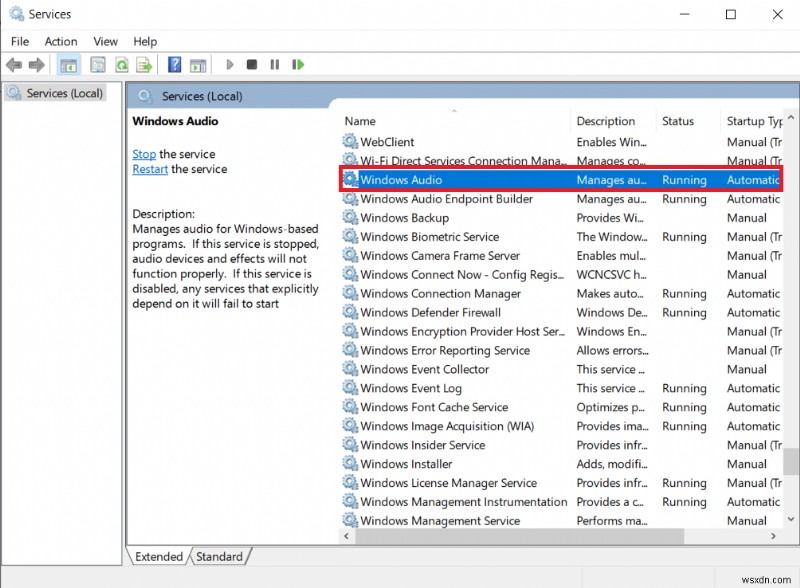Image resolution: width=800 pixels, height=588 pixels.
Task: Pause the service using the pause icon
Action: tap(275, 64)
